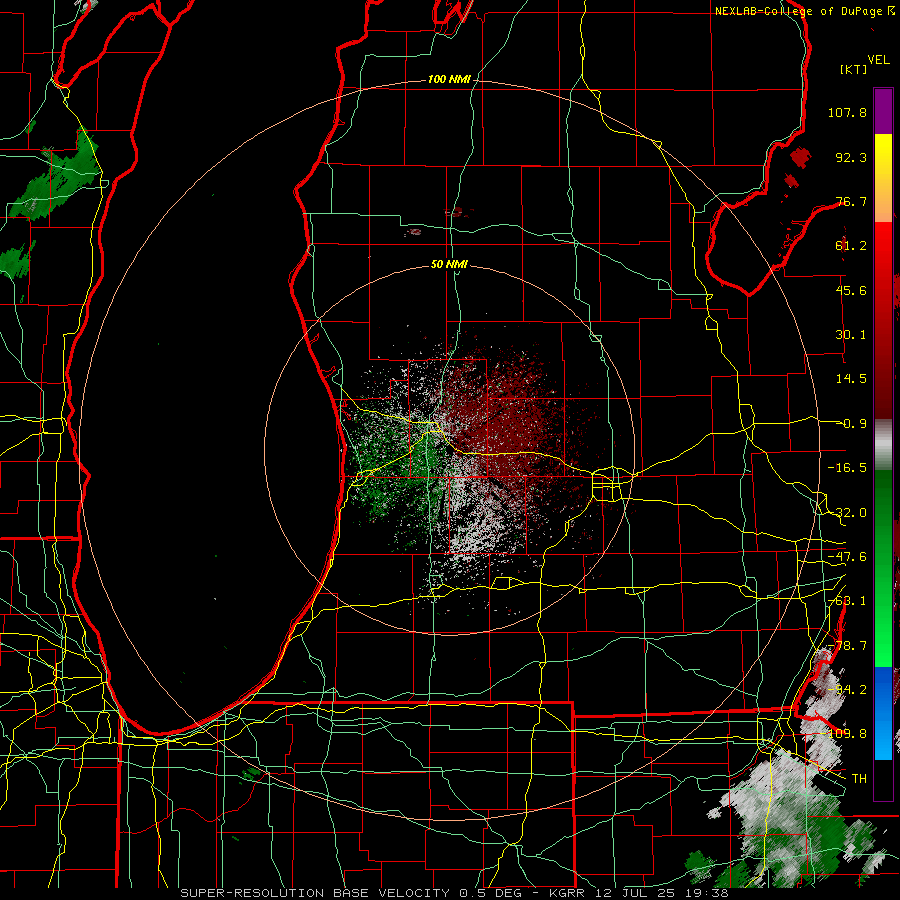Click the -32.0 scale value
The image size is (900, 900).
847,513
